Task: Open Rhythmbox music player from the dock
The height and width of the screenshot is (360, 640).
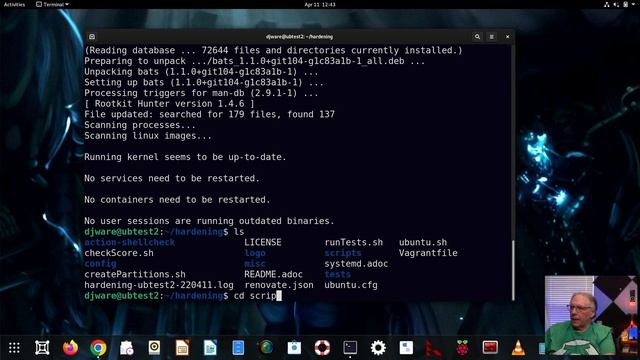Action: [x=154, y=348]
